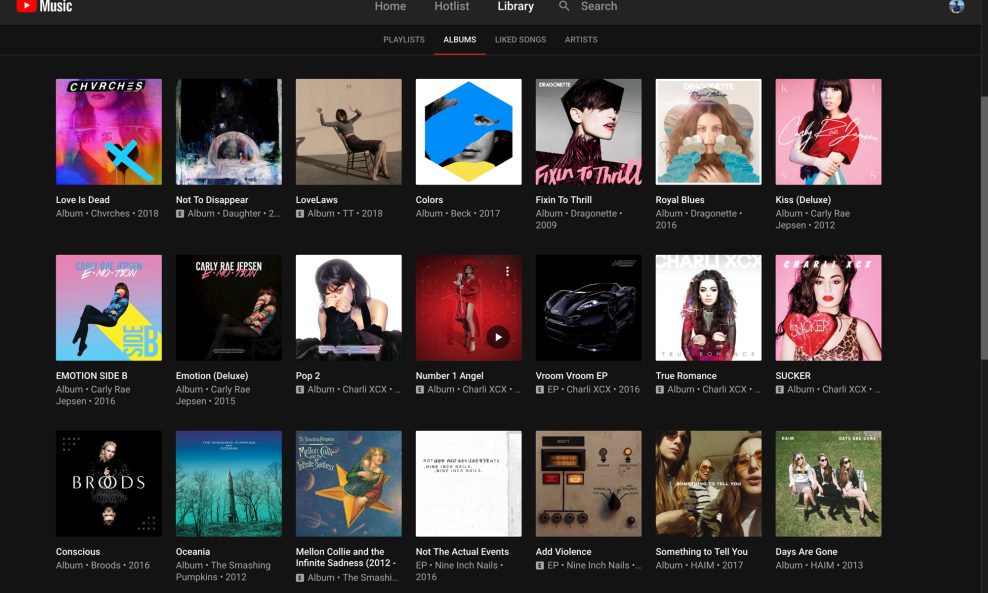Switch to the Artists tab

[x=581, y=40]
